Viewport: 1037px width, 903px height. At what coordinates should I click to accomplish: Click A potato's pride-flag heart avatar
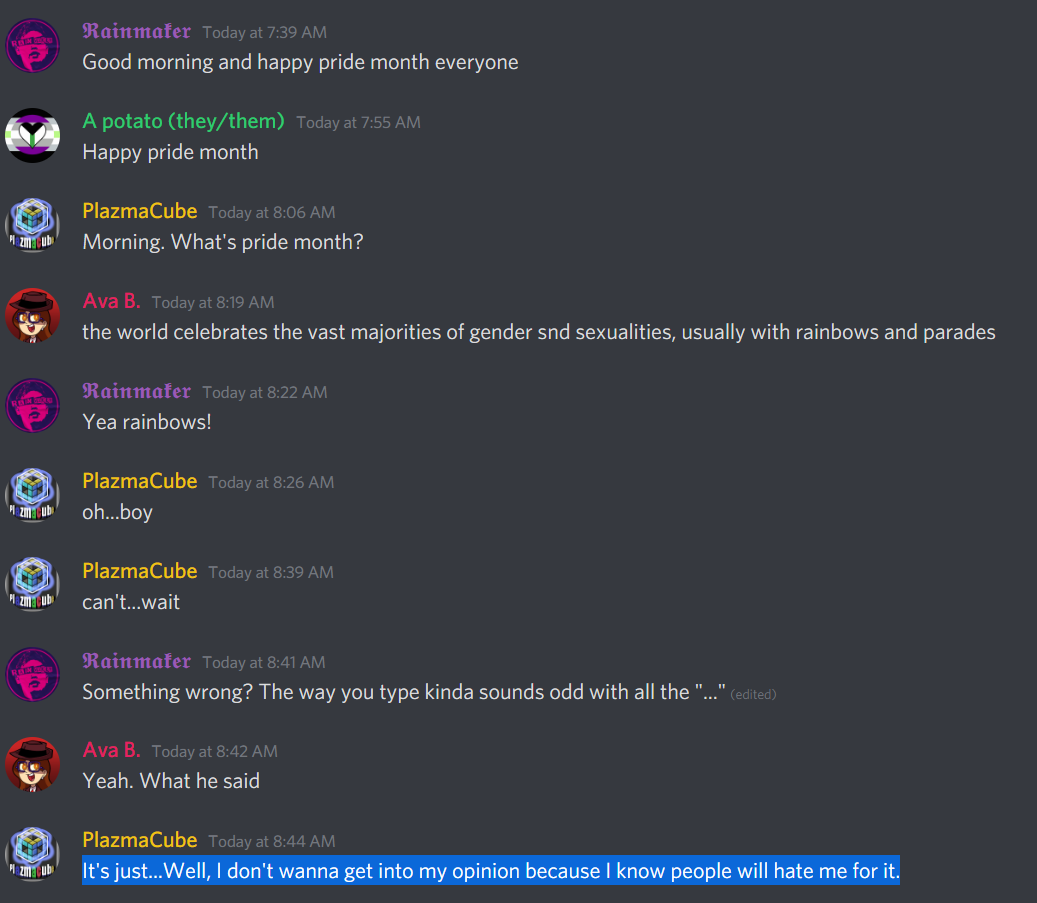(32, 136)
